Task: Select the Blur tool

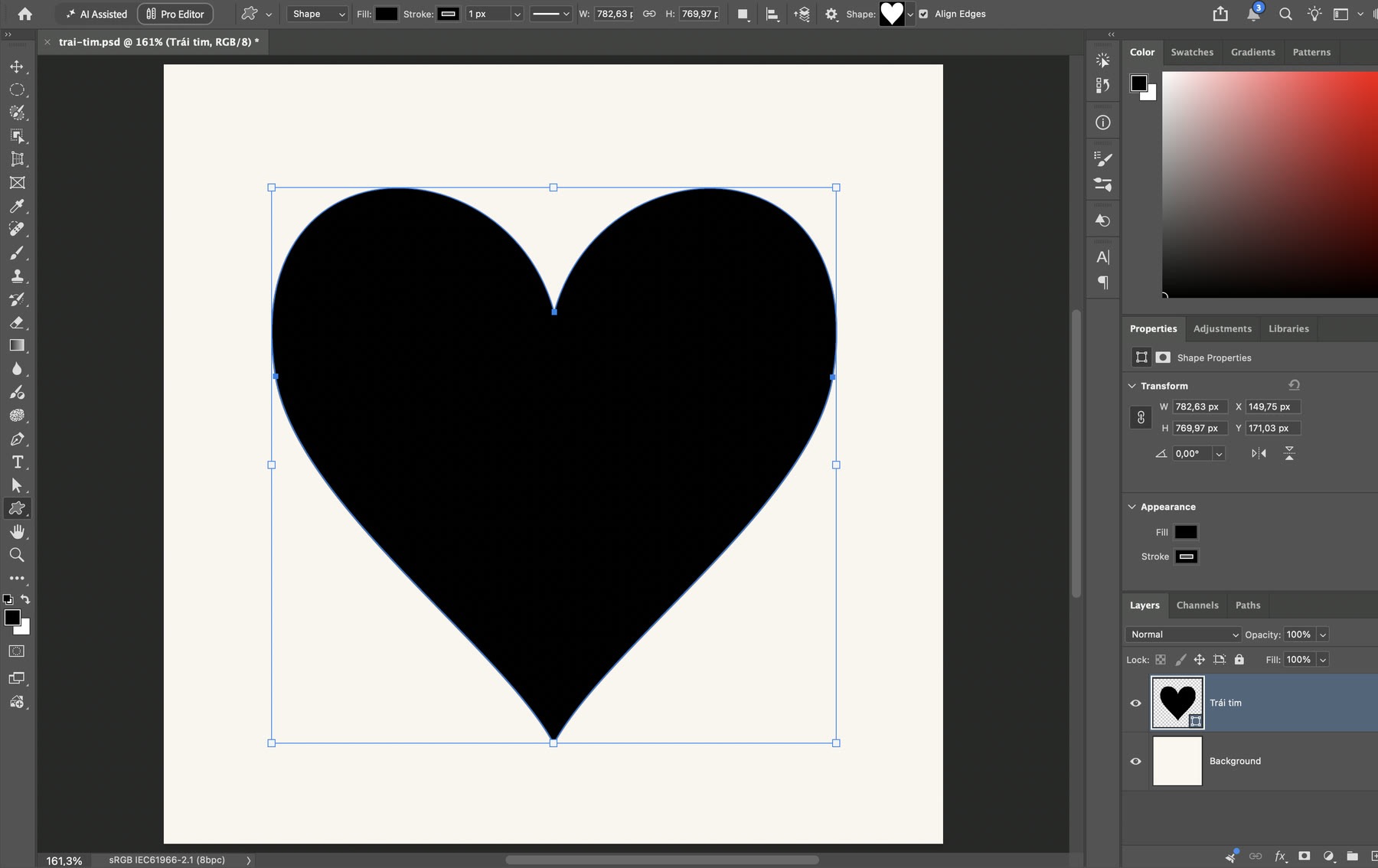Action: coord(17,369)
